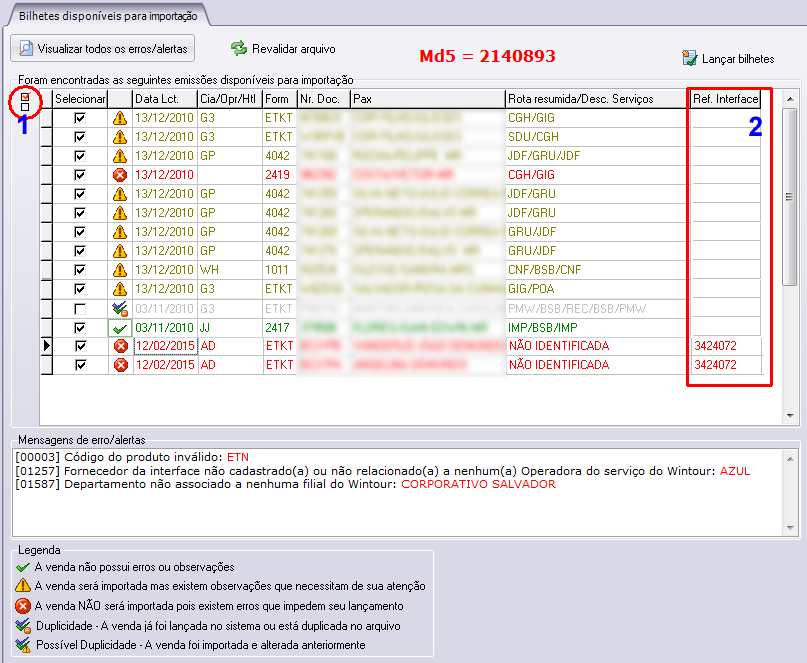This screenshot has width=807, height=663.
Task: Select the 1011 form cell
Action: click(x=279, y=270)
